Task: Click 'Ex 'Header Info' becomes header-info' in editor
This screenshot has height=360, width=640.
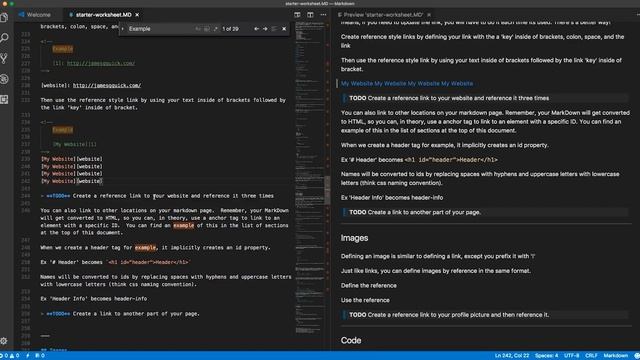Action: coord(93,299)
